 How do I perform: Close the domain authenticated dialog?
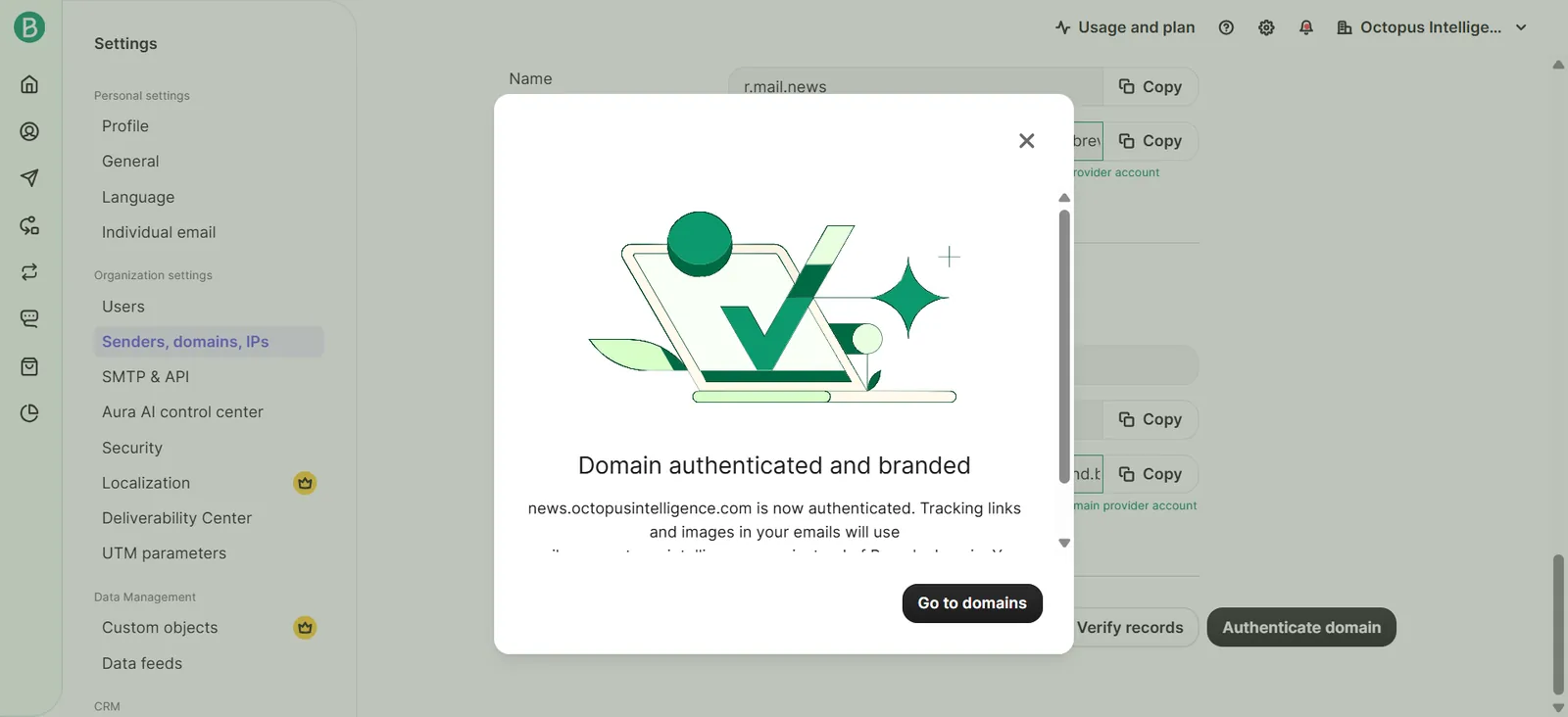1026,141
